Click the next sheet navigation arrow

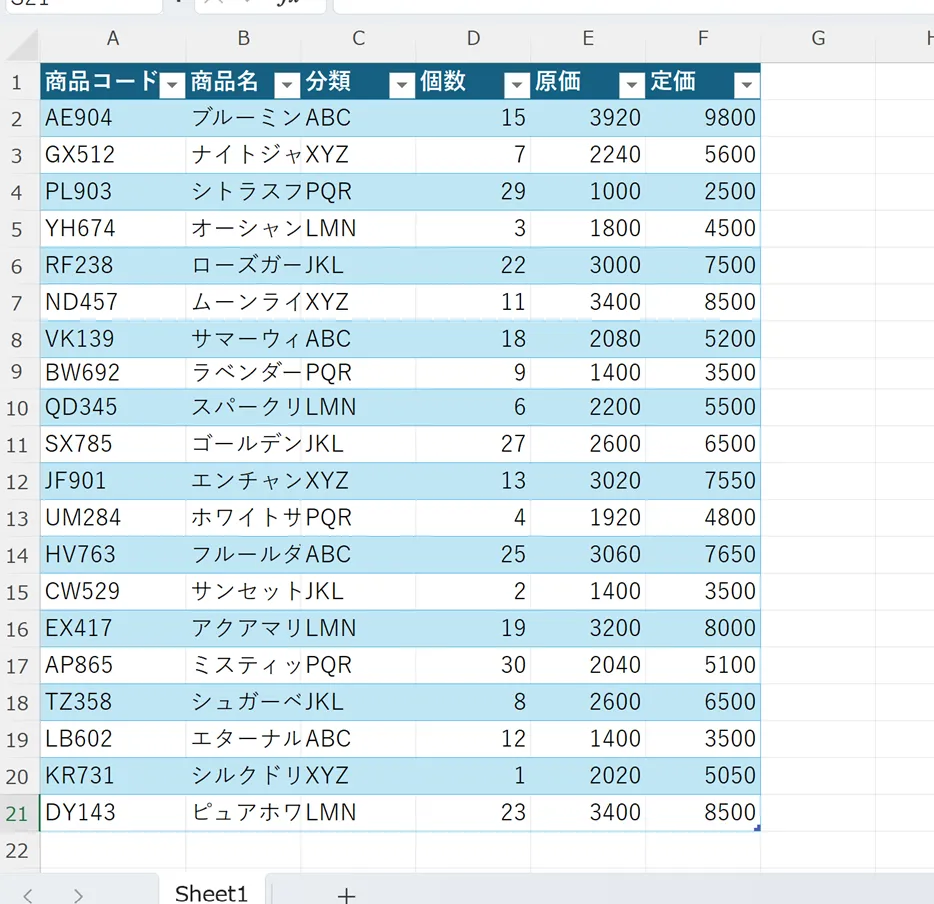click(78, 894)
